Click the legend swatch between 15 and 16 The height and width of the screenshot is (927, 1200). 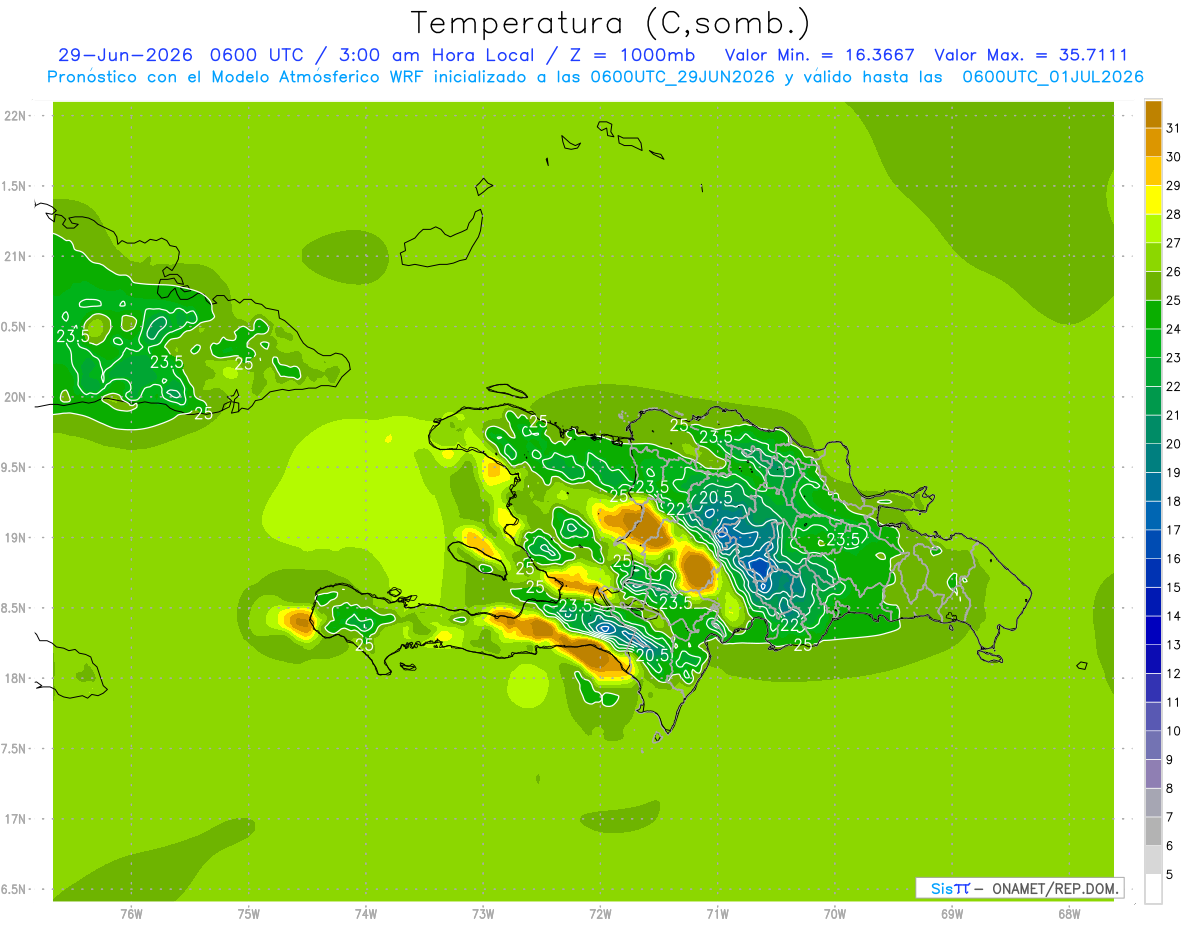(1153, 573)
